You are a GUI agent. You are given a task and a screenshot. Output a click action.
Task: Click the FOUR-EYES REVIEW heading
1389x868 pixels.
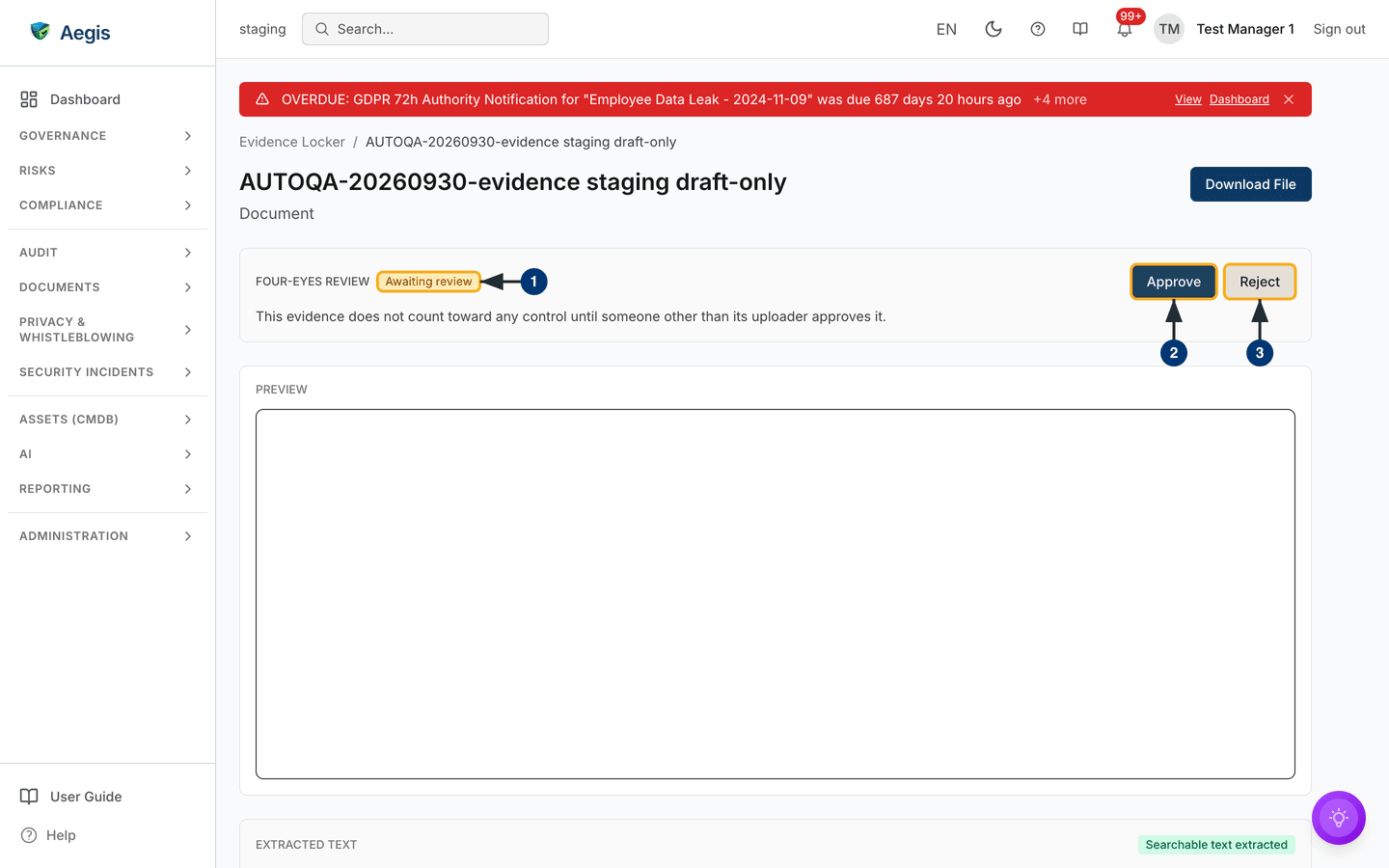tap(313, 282)
